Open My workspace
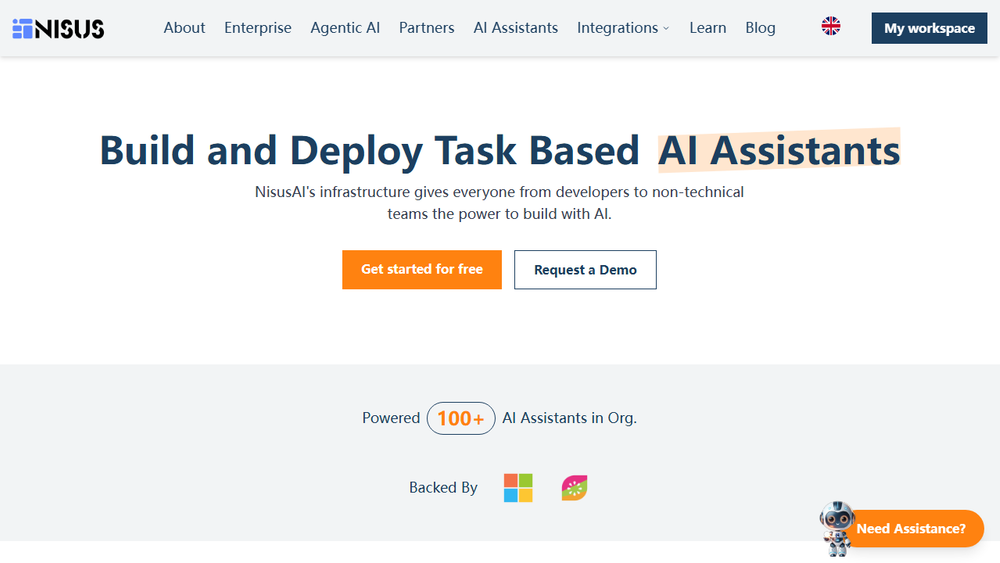The image size is (1000, 563). [x=929, y=28]
